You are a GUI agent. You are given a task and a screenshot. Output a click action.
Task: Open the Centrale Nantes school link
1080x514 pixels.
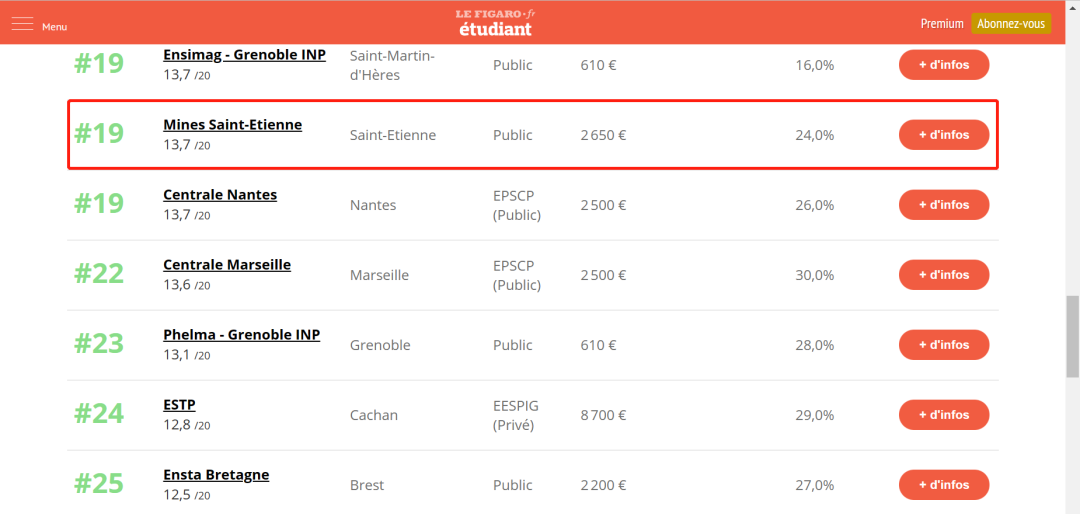[220, 195]
